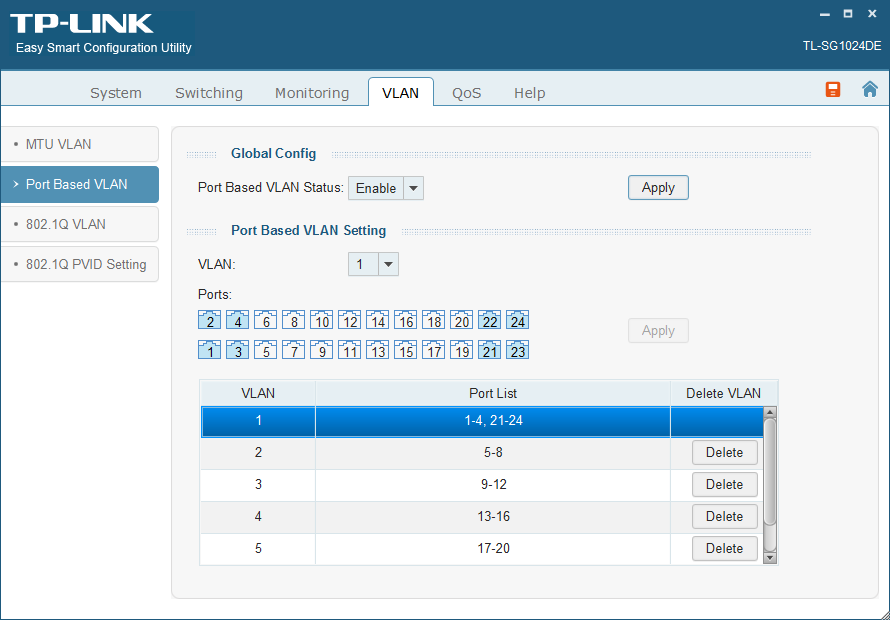890x620 pixels.
Task: Select port list cell 13-16
Action: (493, 516)
